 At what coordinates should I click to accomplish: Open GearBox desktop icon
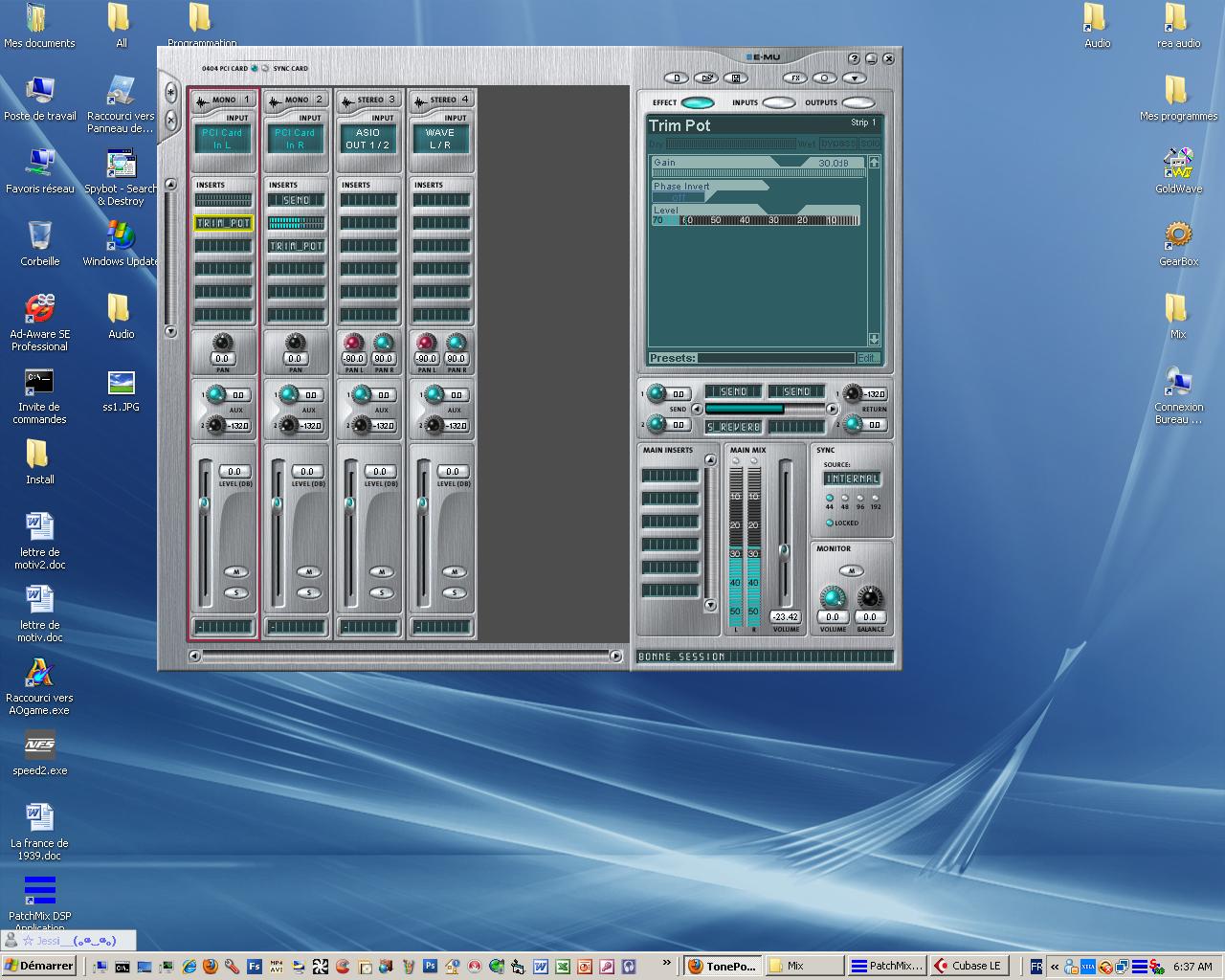coord(1178,243)
